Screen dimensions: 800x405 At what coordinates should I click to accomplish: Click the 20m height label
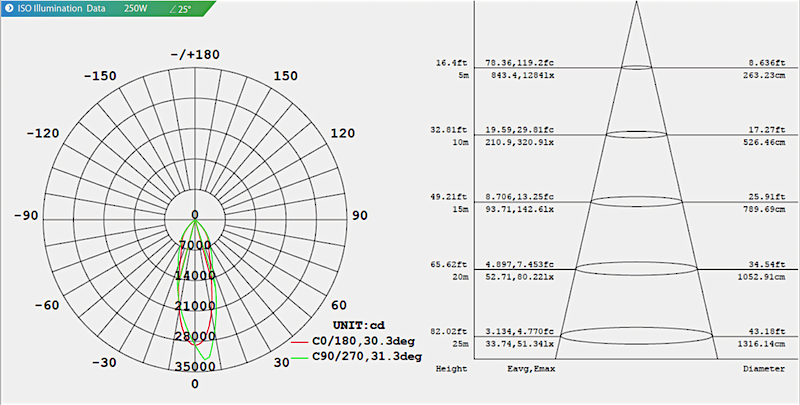pyautogui.click(x=460, y=277)
